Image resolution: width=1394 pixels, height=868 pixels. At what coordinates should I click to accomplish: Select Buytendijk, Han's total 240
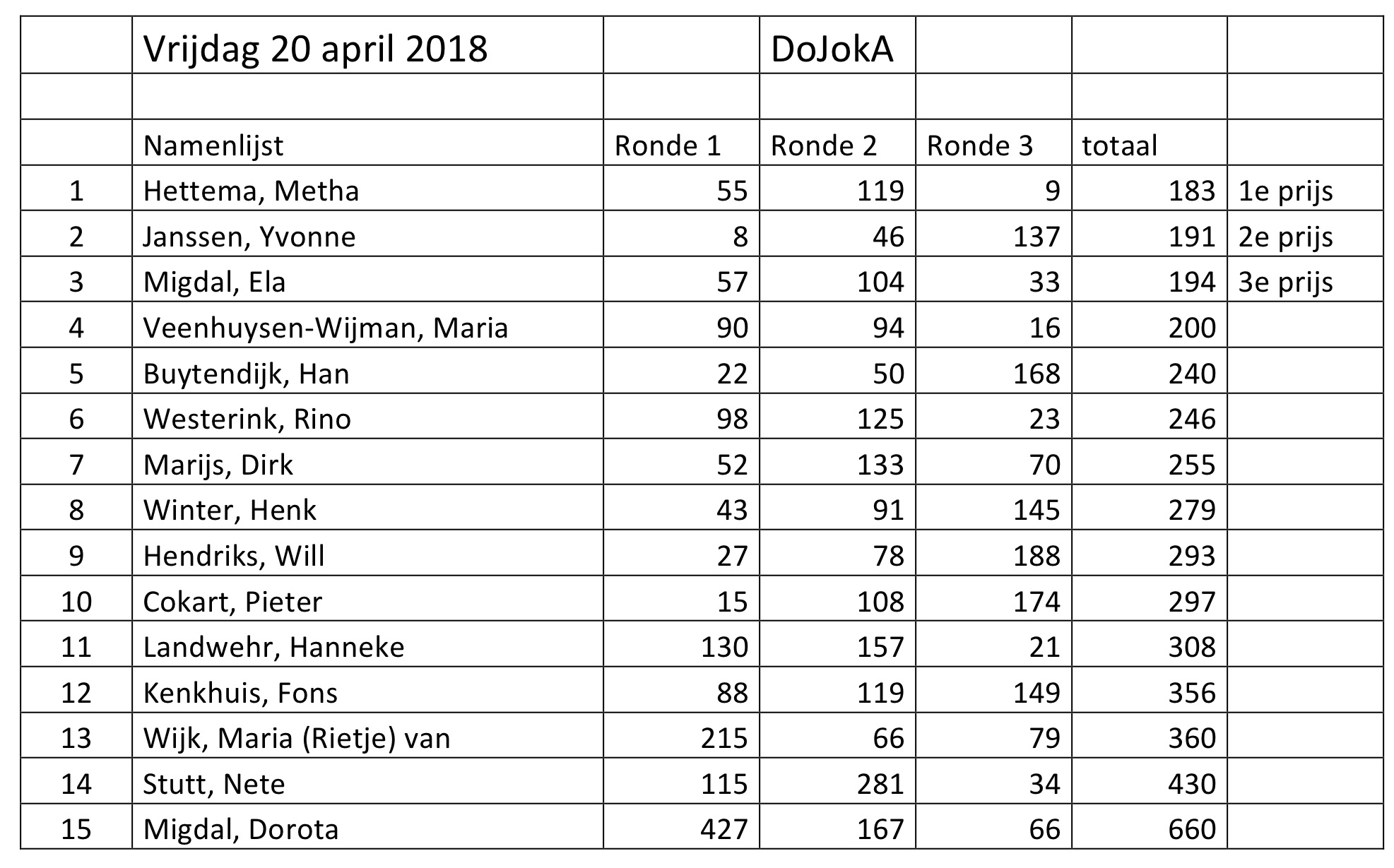pyautogui.click(x=1150, y=370)
